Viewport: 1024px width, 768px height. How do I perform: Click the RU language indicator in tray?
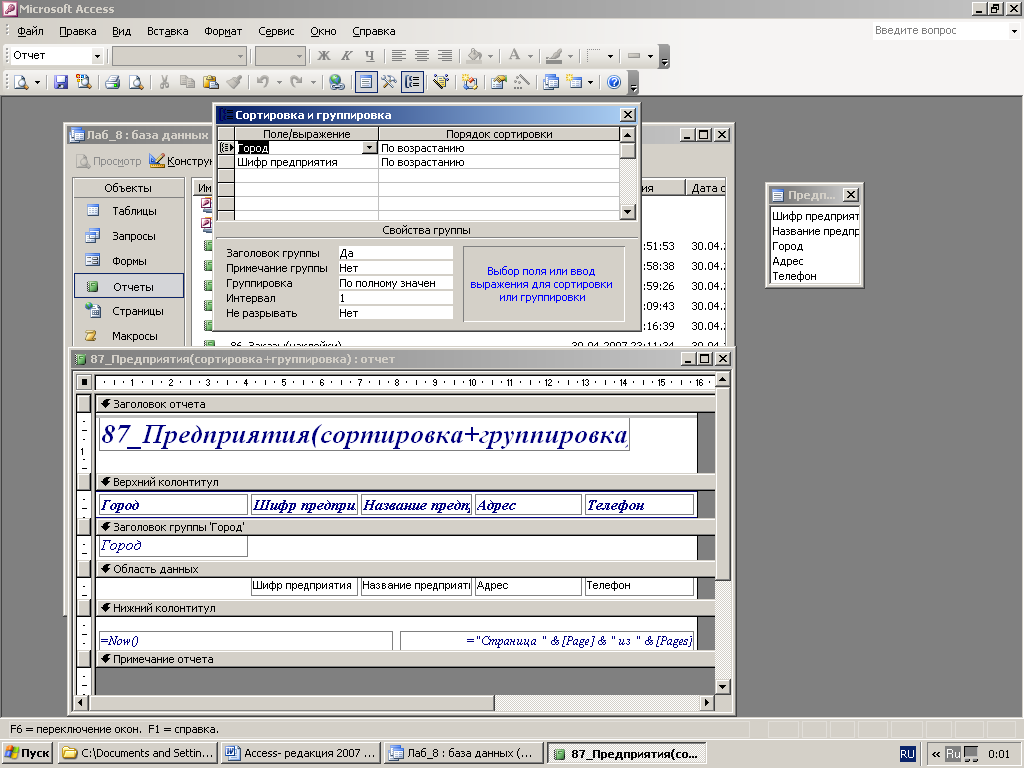pyautogui.click(x=907, y=754)
